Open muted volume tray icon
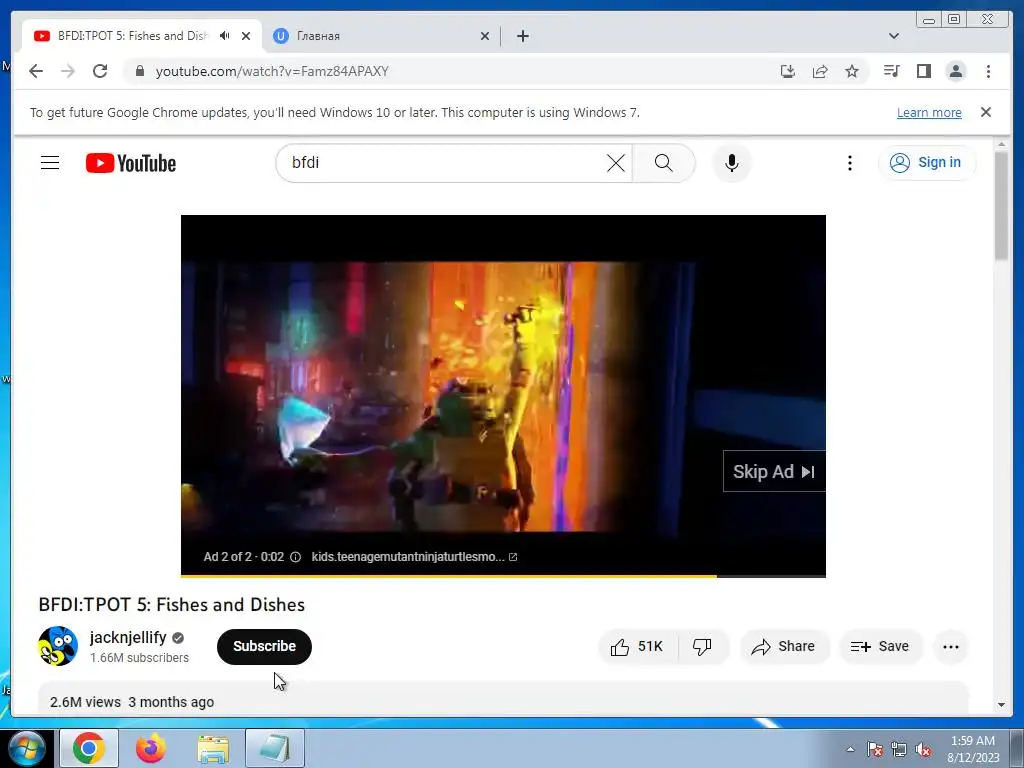Viewport: 1024px width, 768px height. coord(923,749)
